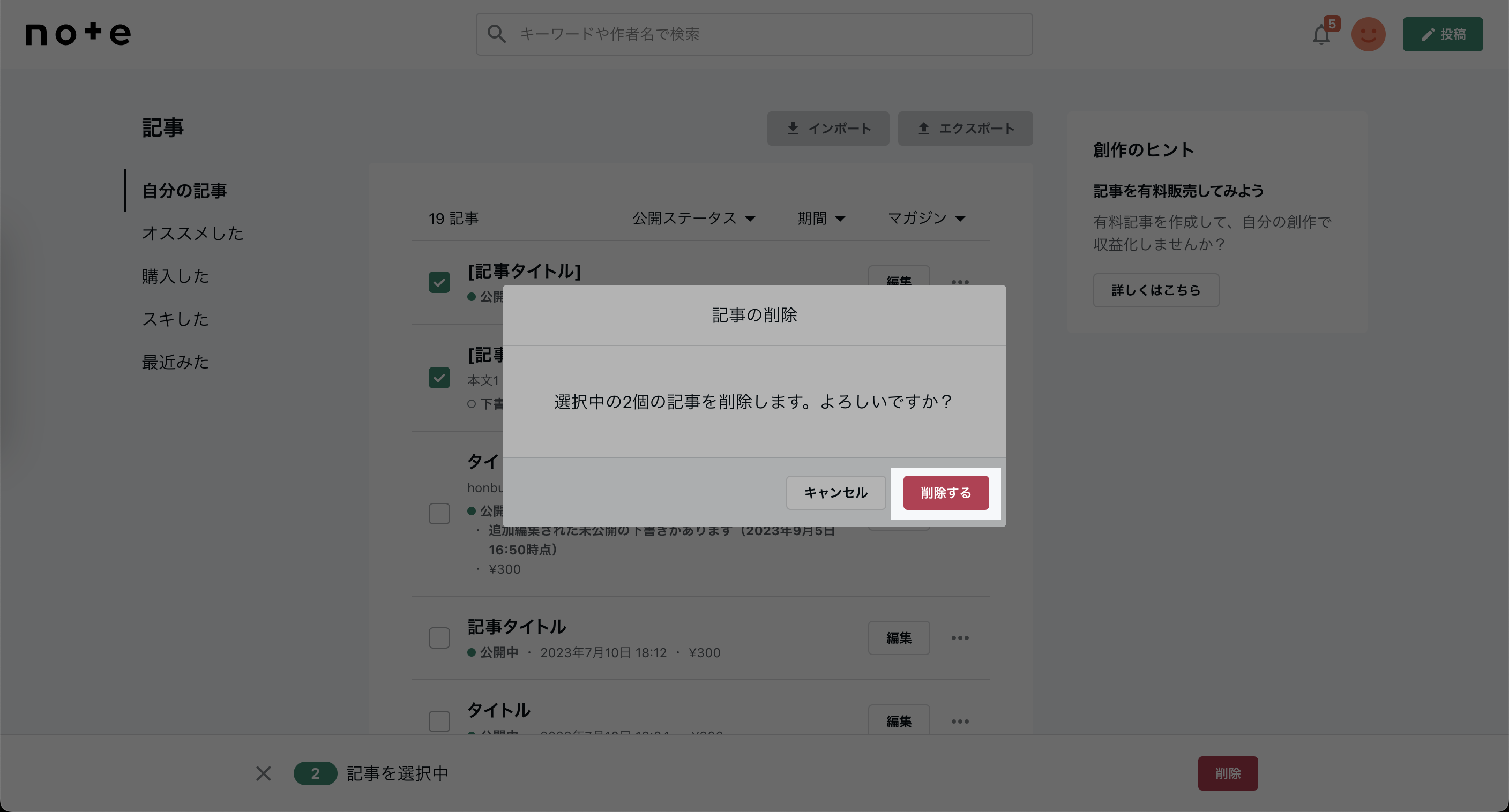The image size is (1509, 812).
Task: Click the 詳しくはこちら link button
Action: [x=1156, y=290]
